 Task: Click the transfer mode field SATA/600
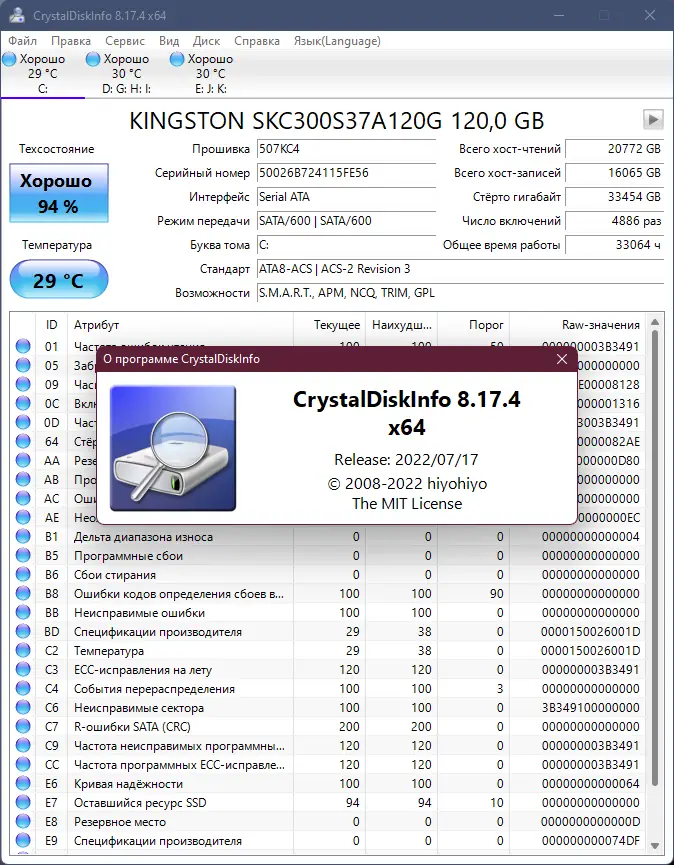(346, 221)
